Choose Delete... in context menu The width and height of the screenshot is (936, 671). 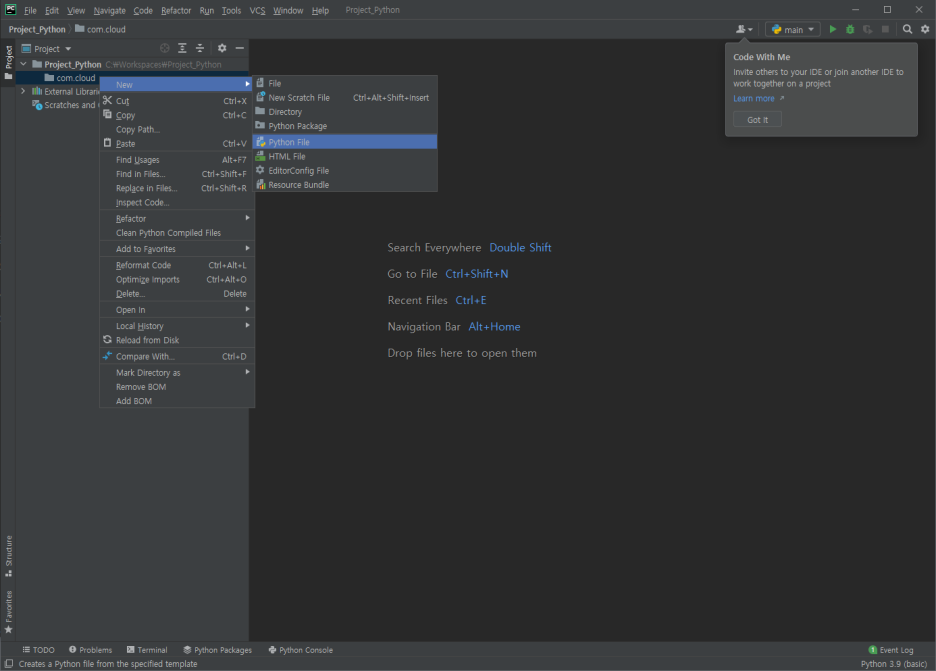177,294
